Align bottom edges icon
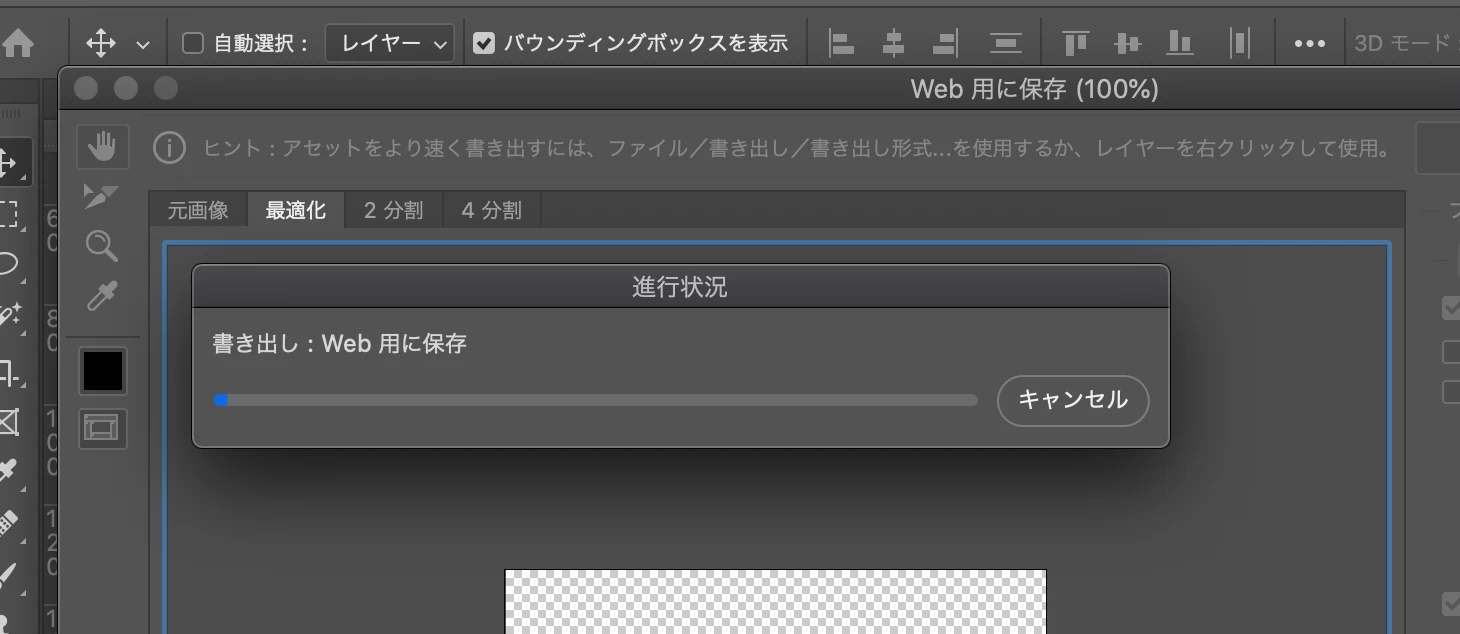Screen dimensions: 1460x634 pyautogui.click(x=1180, y=44)
